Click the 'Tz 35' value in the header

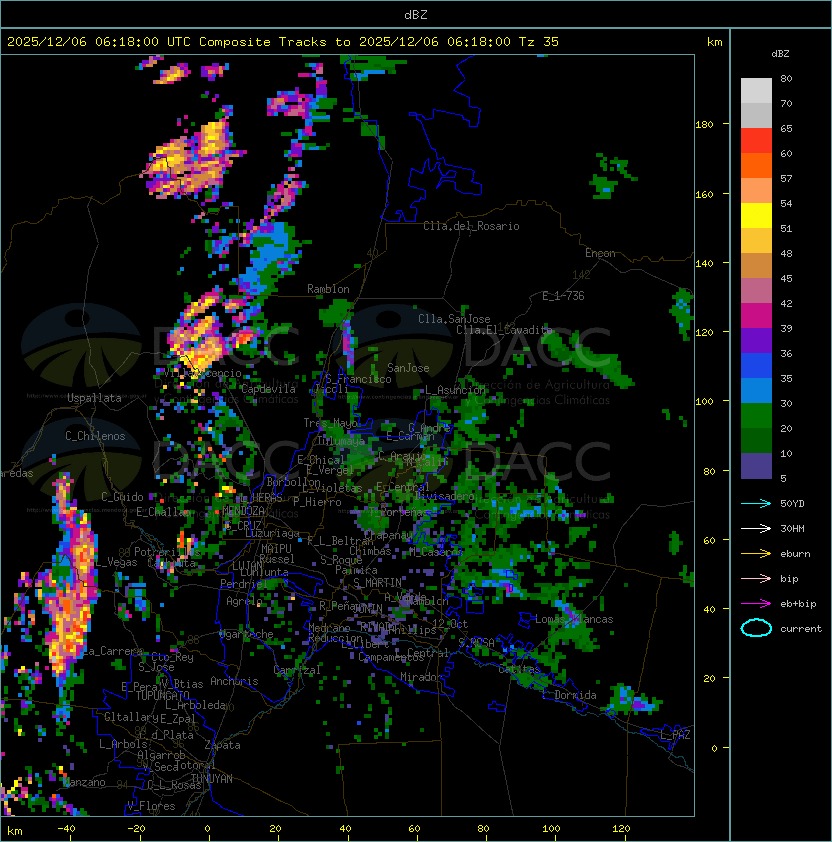coord(539,42)
